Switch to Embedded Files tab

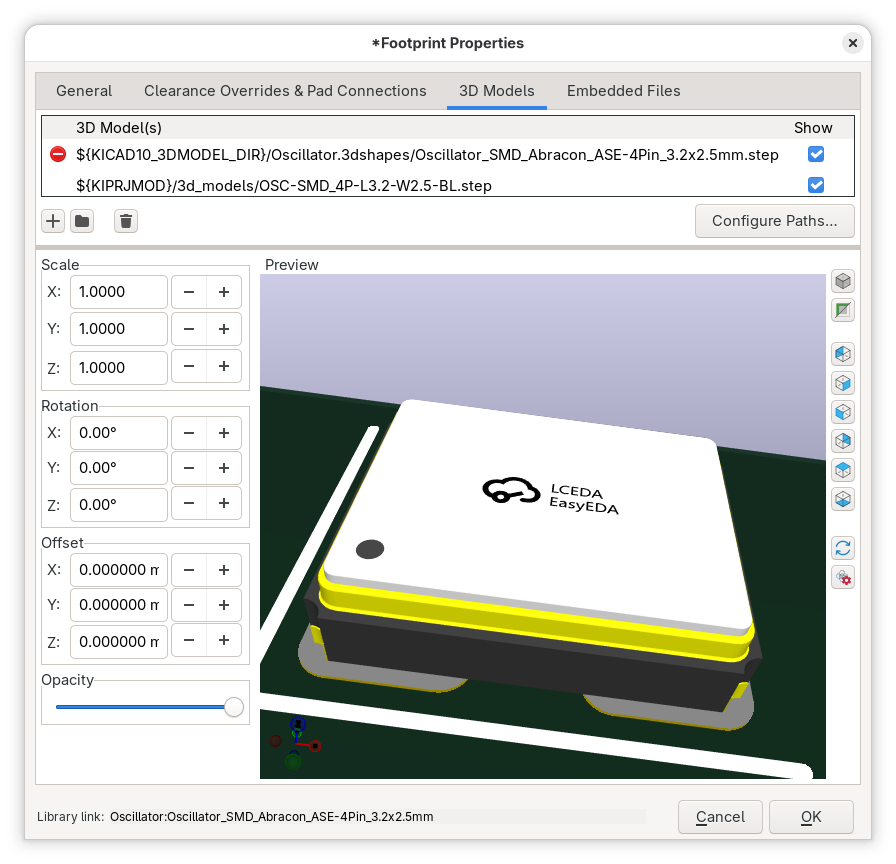coord(623,91)
